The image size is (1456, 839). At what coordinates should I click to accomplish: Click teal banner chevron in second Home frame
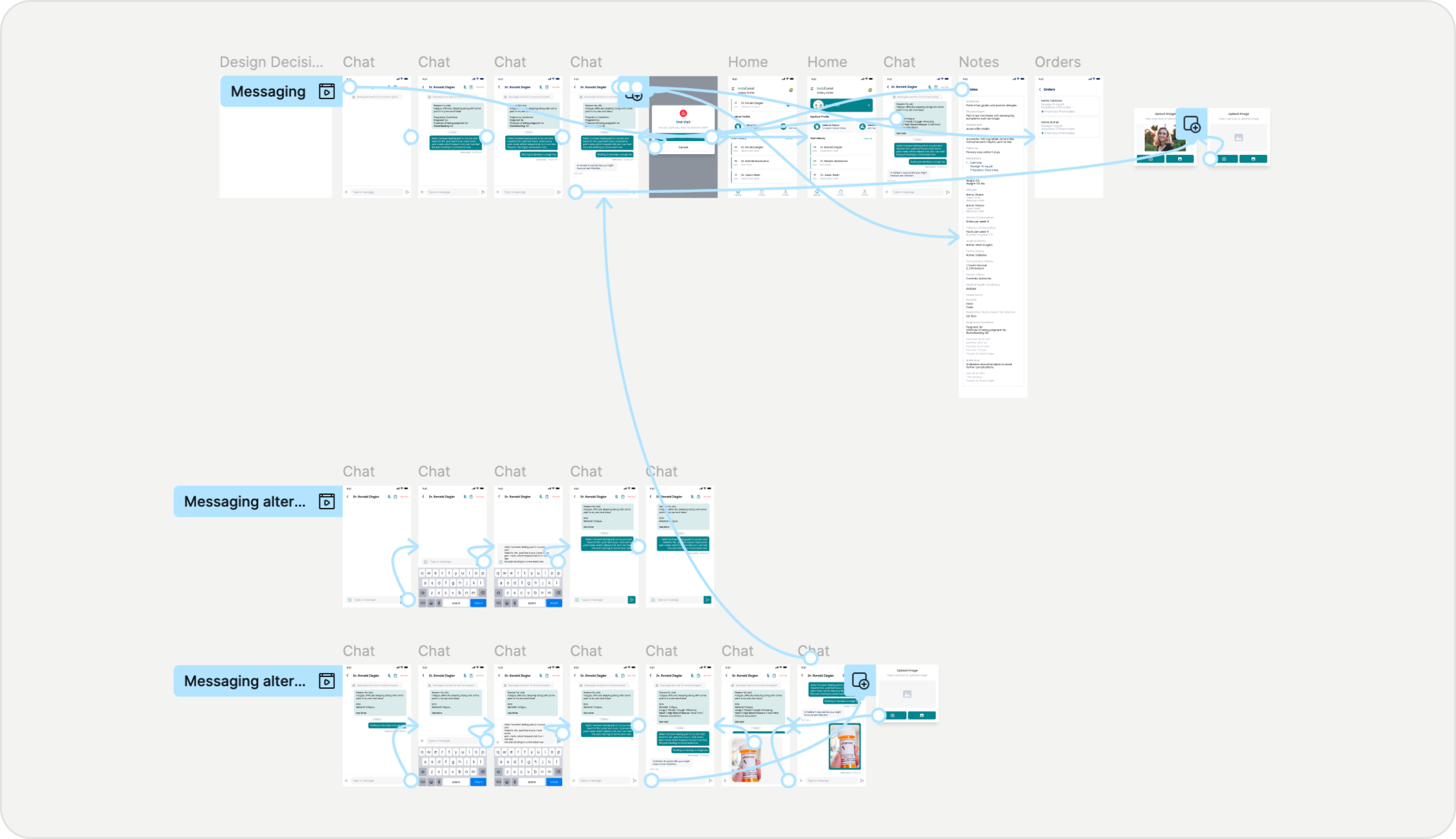click(869, 105)
